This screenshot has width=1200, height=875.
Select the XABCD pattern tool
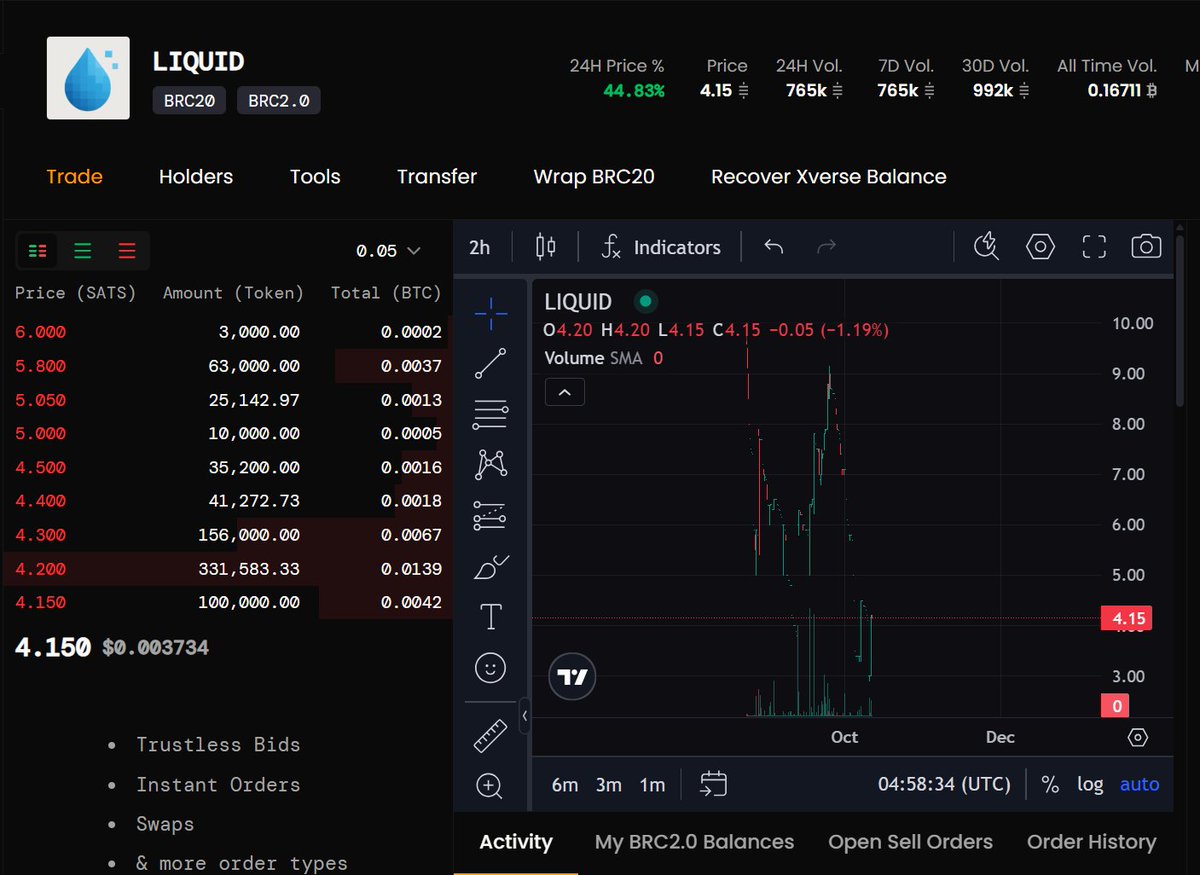tap(490, 464)
